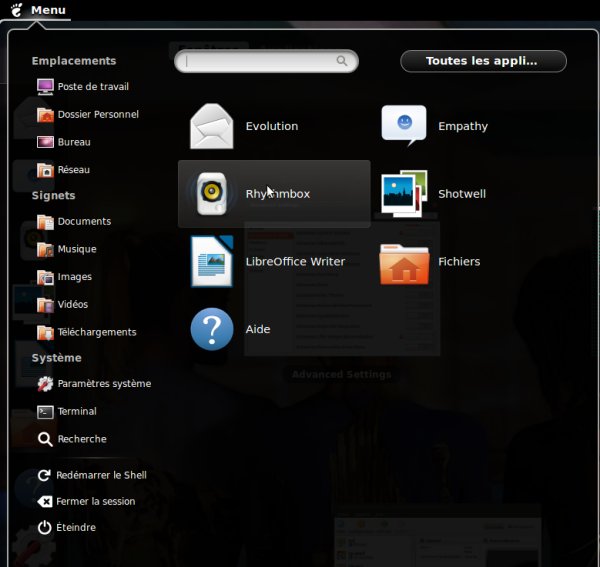Image resolution: width=600 pixels, height=567 pixels.
Task: Click the Dossier Personnel home folder icon
Action: [45, 114]
